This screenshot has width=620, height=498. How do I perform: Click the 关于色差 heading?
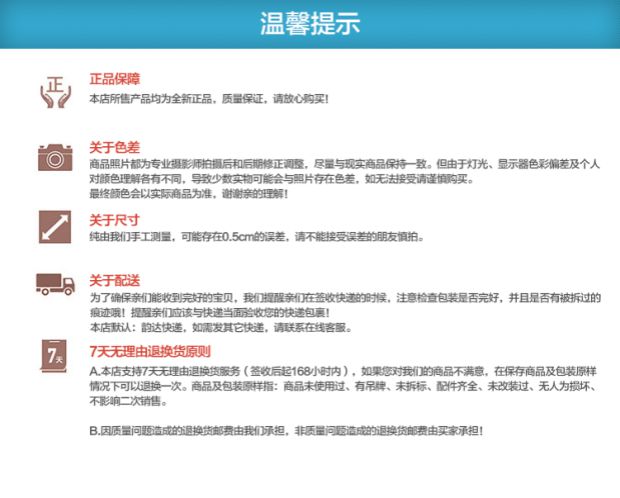pyautogui.click(x=115, y=148)
